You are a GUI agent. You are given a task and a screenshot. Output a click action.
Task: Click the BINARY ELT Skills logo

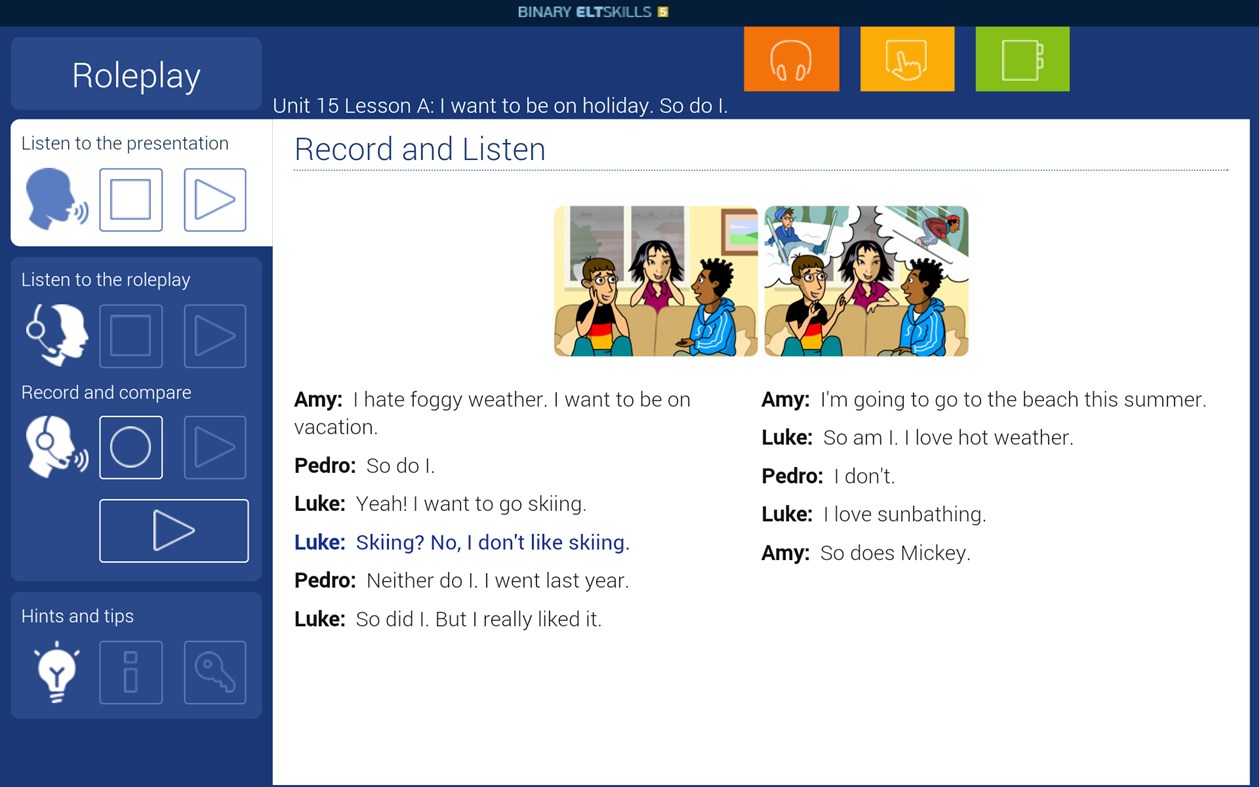tap(592, 13)
